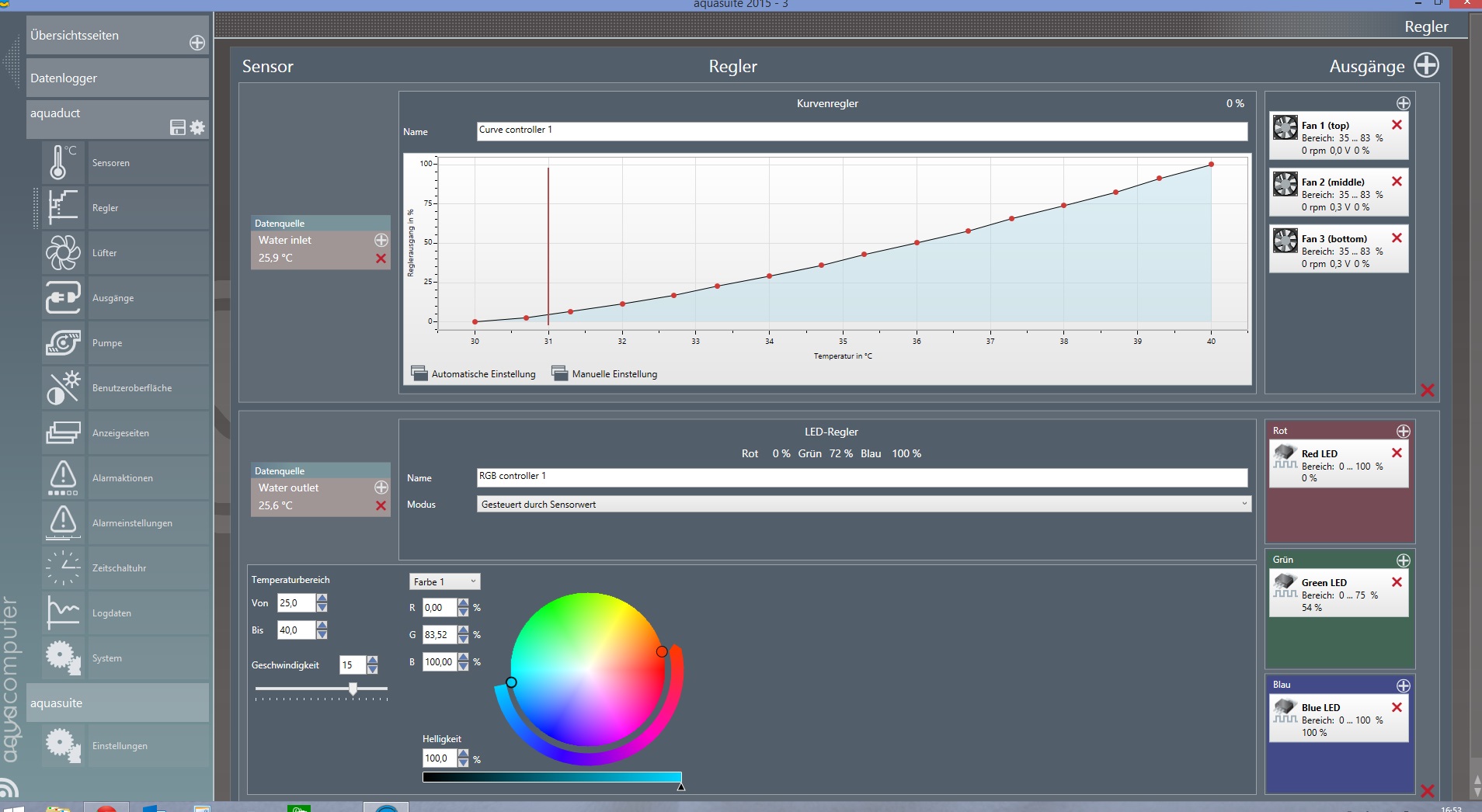The image size is (1482, 812).
Task: Open the Lüfter fan icon
Action: click(62, 253)
